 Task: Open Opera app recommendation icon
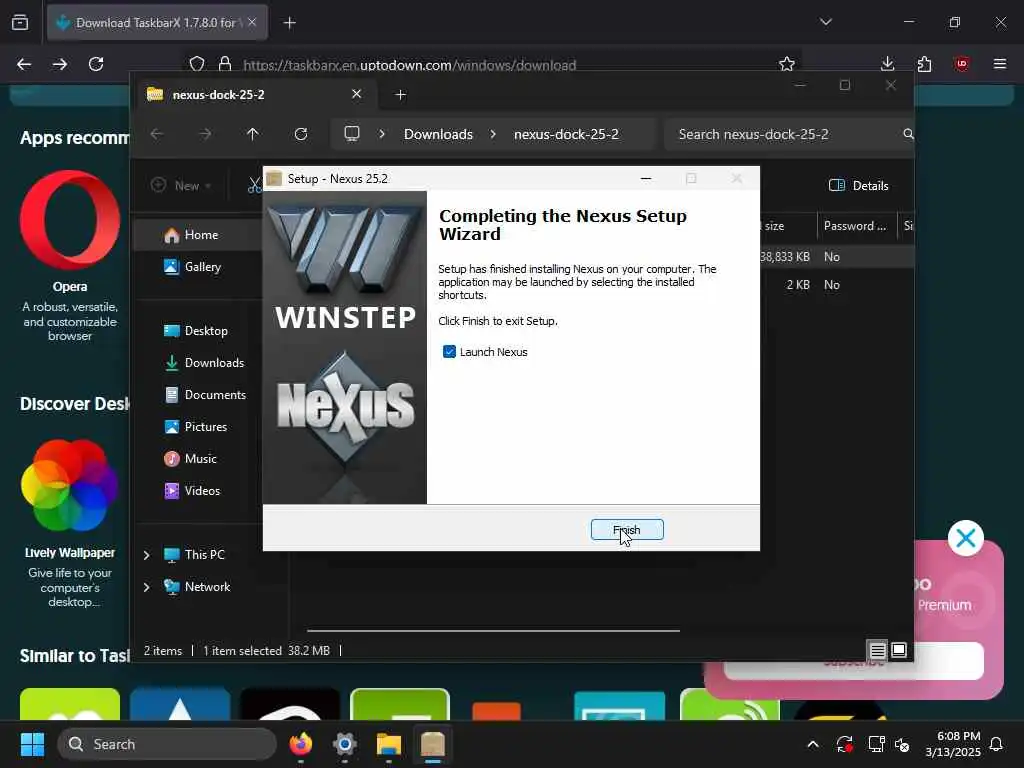coord(70,219)
